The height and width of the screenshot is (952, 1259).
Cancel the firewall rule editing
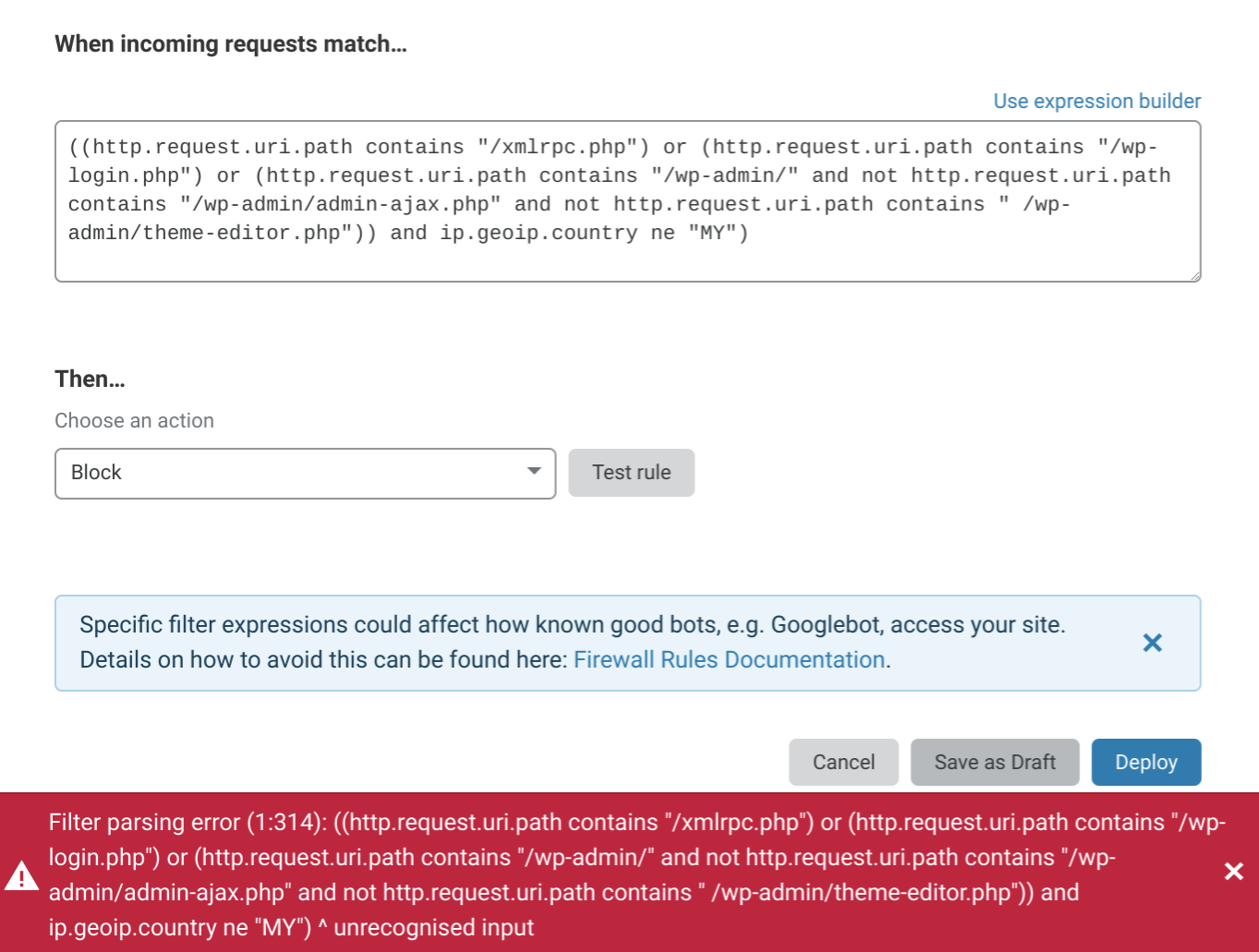point(843,762)
